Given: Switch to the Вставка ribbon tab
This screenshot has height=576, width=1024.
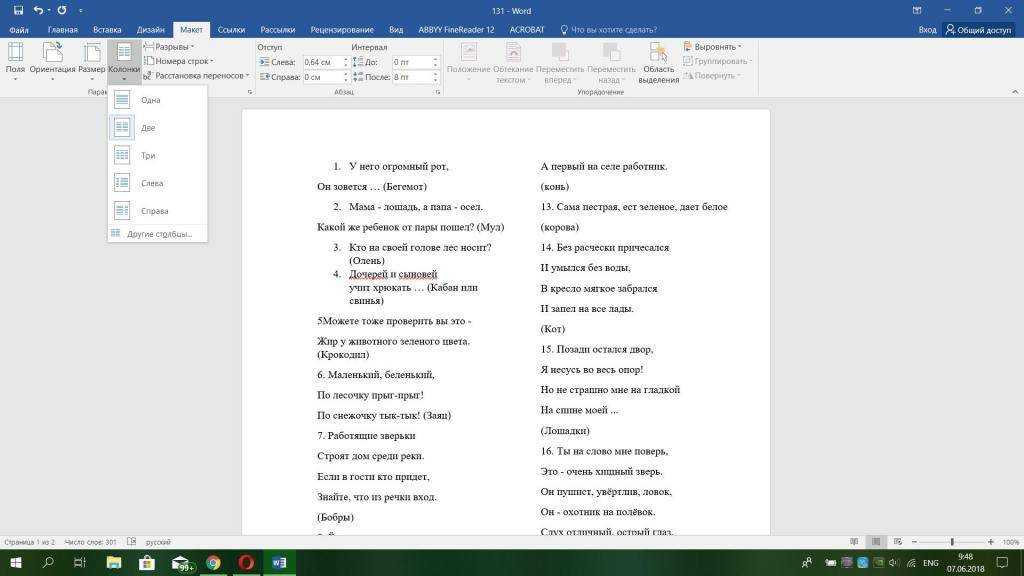Looking at the screenshot, I should click(107, 30).
